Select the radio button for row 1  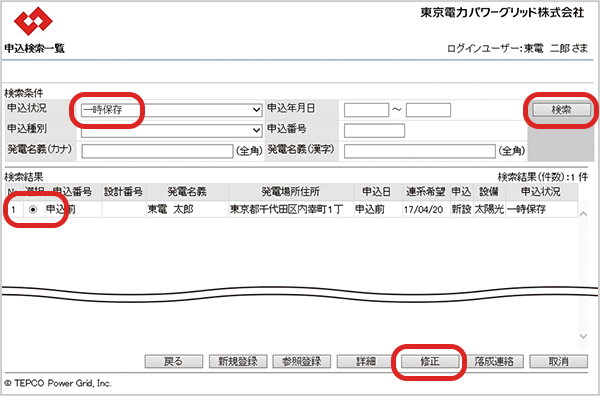pos(34,209)
